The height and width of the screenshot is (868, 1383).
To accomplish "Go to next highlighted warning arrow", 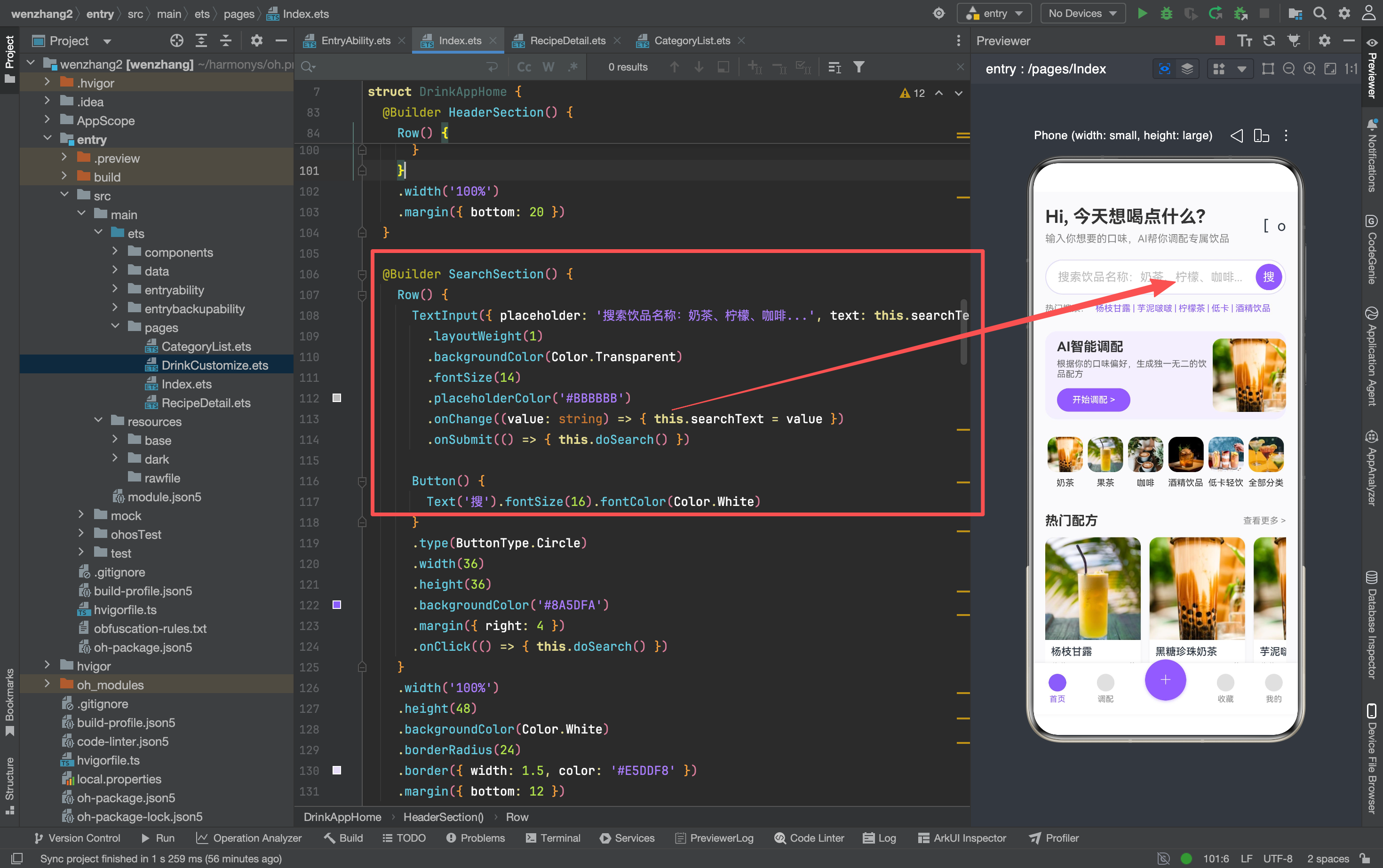I will point(959,93).
